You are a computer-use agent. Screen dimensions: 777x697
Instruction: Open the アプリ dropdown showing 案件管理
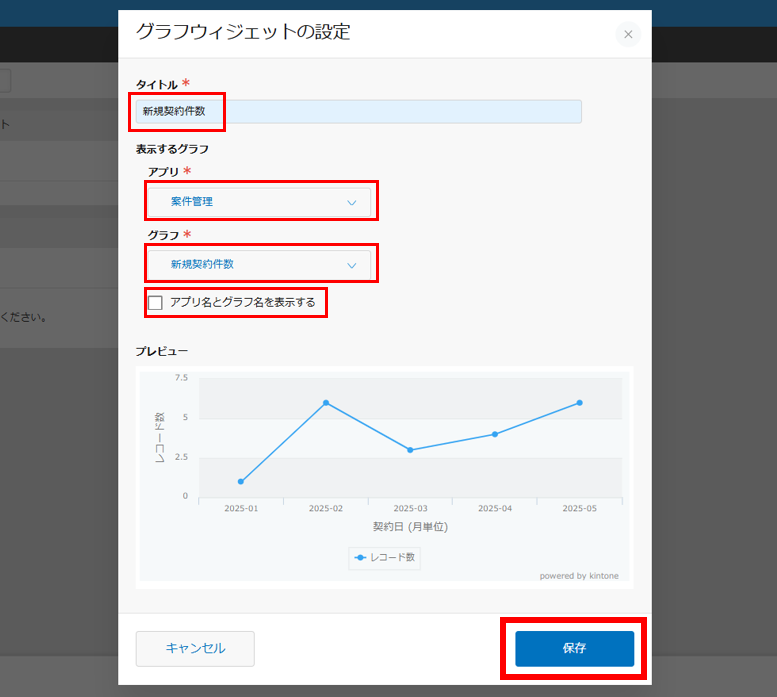[260, 202]
